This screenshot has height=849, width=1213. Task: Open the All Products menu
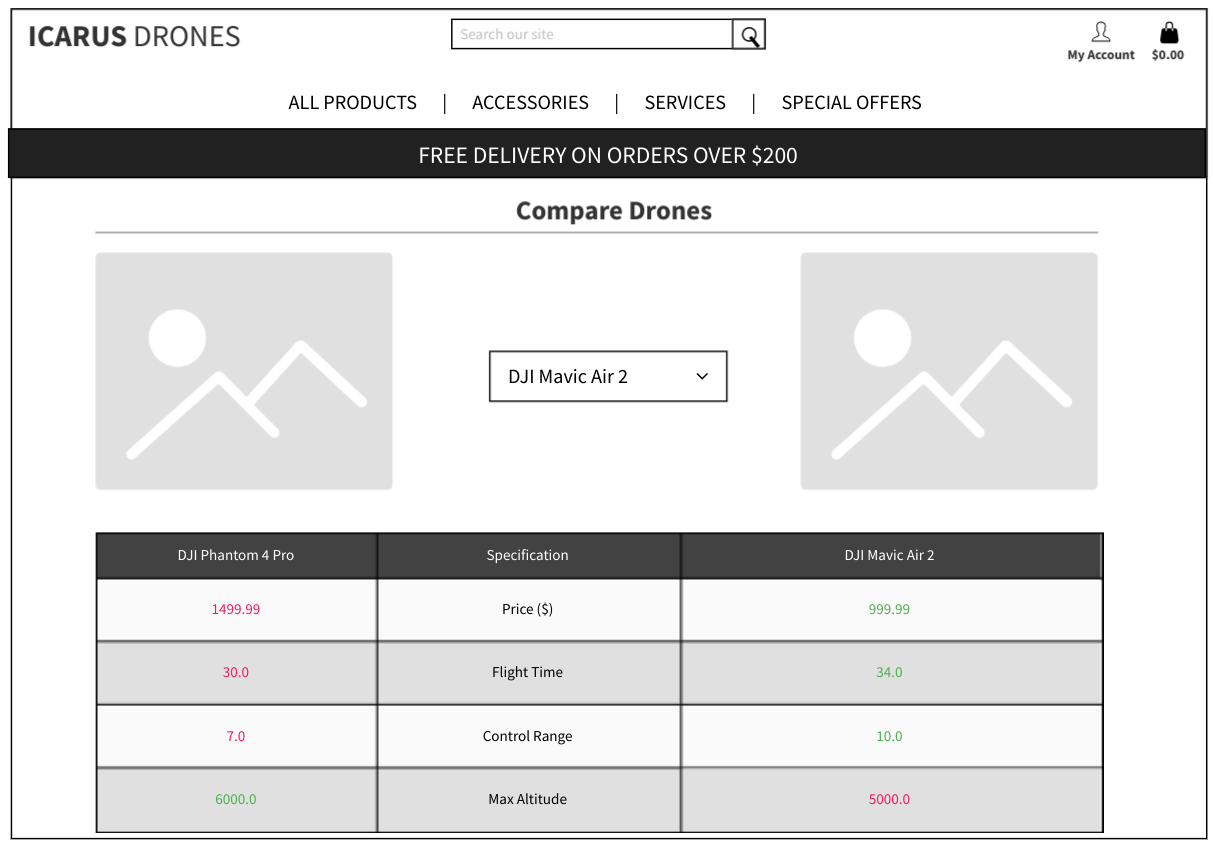[x=352, y=103]
